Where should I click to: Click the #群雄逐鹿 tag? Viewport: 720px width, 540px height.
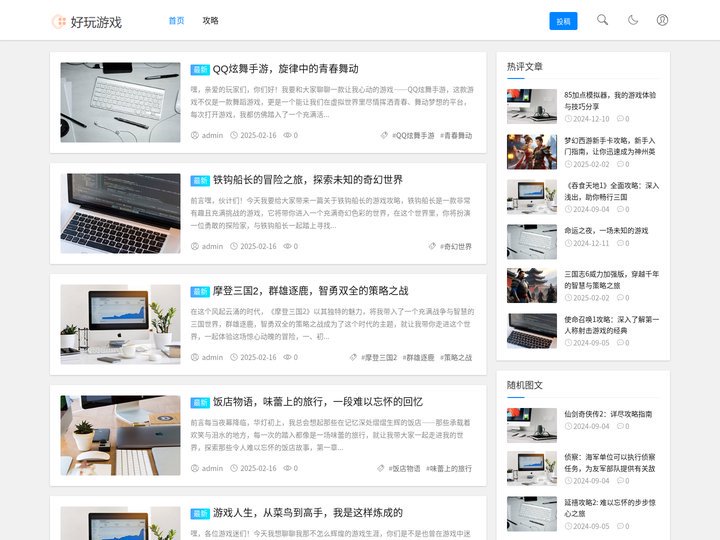[x=418, y=357]
